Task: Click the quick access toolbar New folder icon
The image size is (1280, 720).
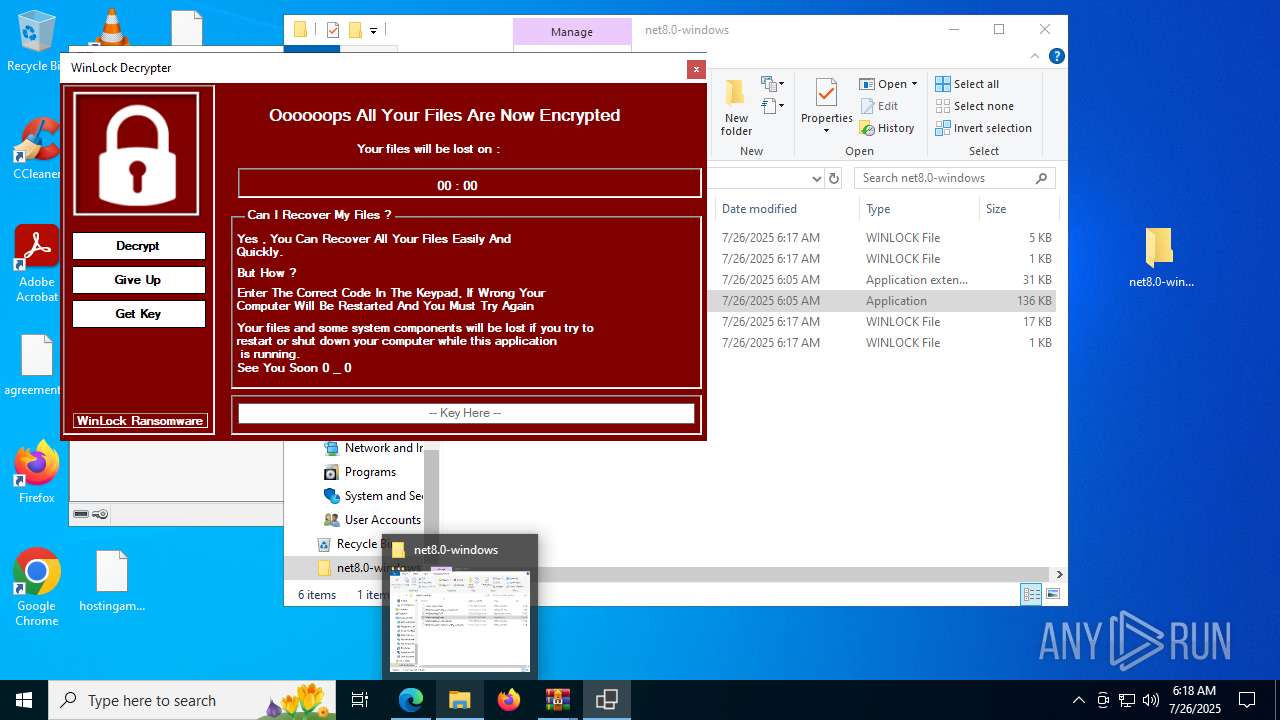Action: tap(355, 30)
